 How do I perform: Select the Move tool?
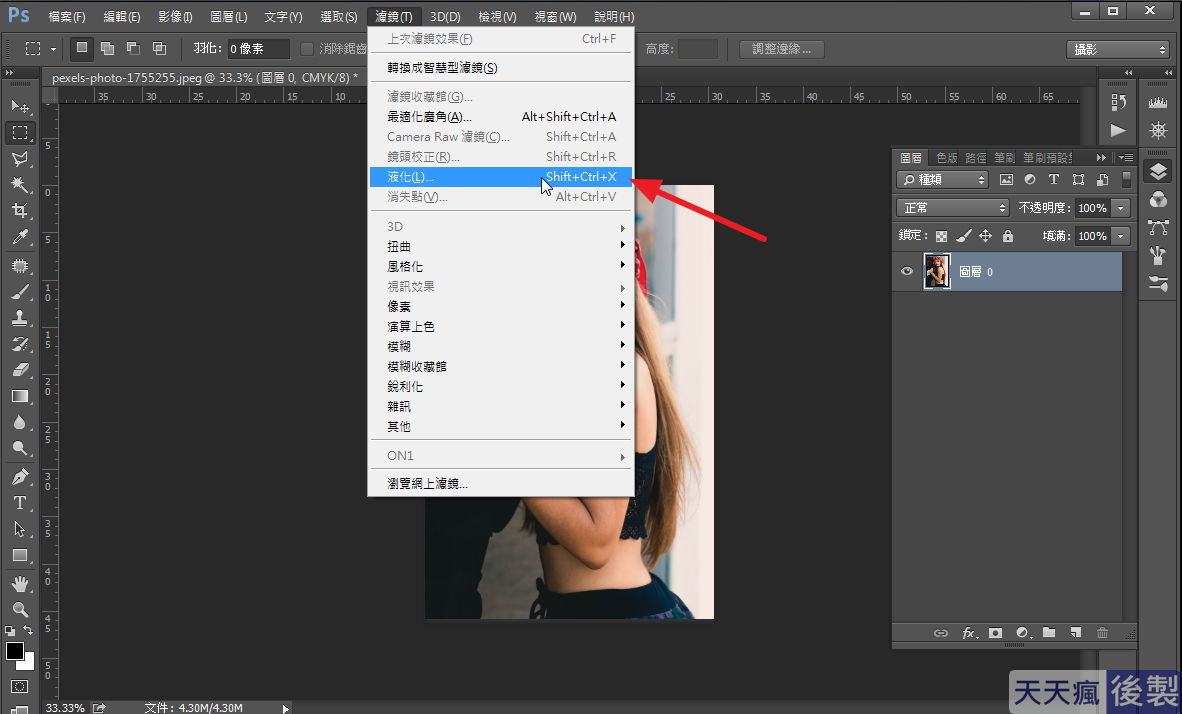click(x=20, y=106)
